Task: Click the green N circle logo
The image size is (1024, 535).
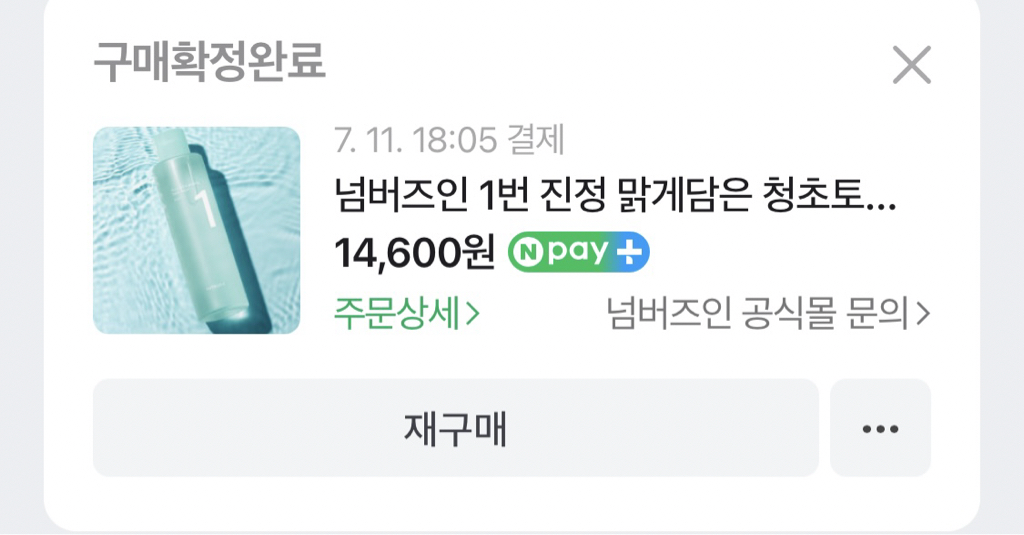Action: pyautogui.click(x=528, y=252)
